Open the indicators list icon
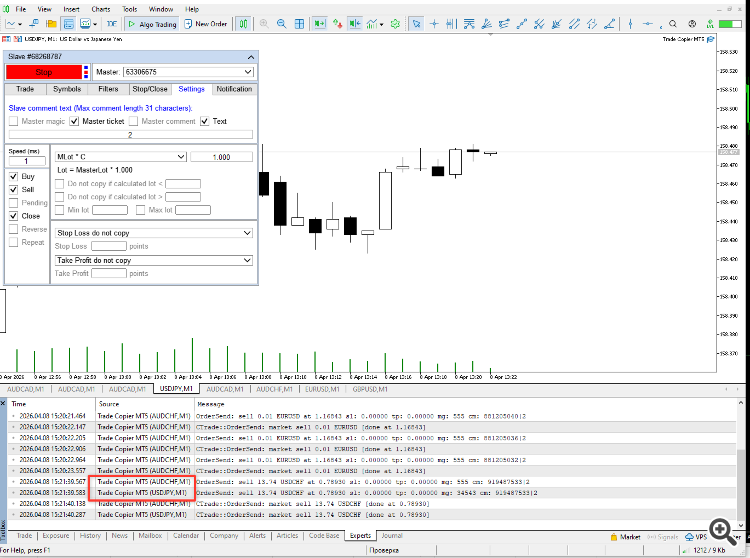The image size is (750, 558). 372,23
